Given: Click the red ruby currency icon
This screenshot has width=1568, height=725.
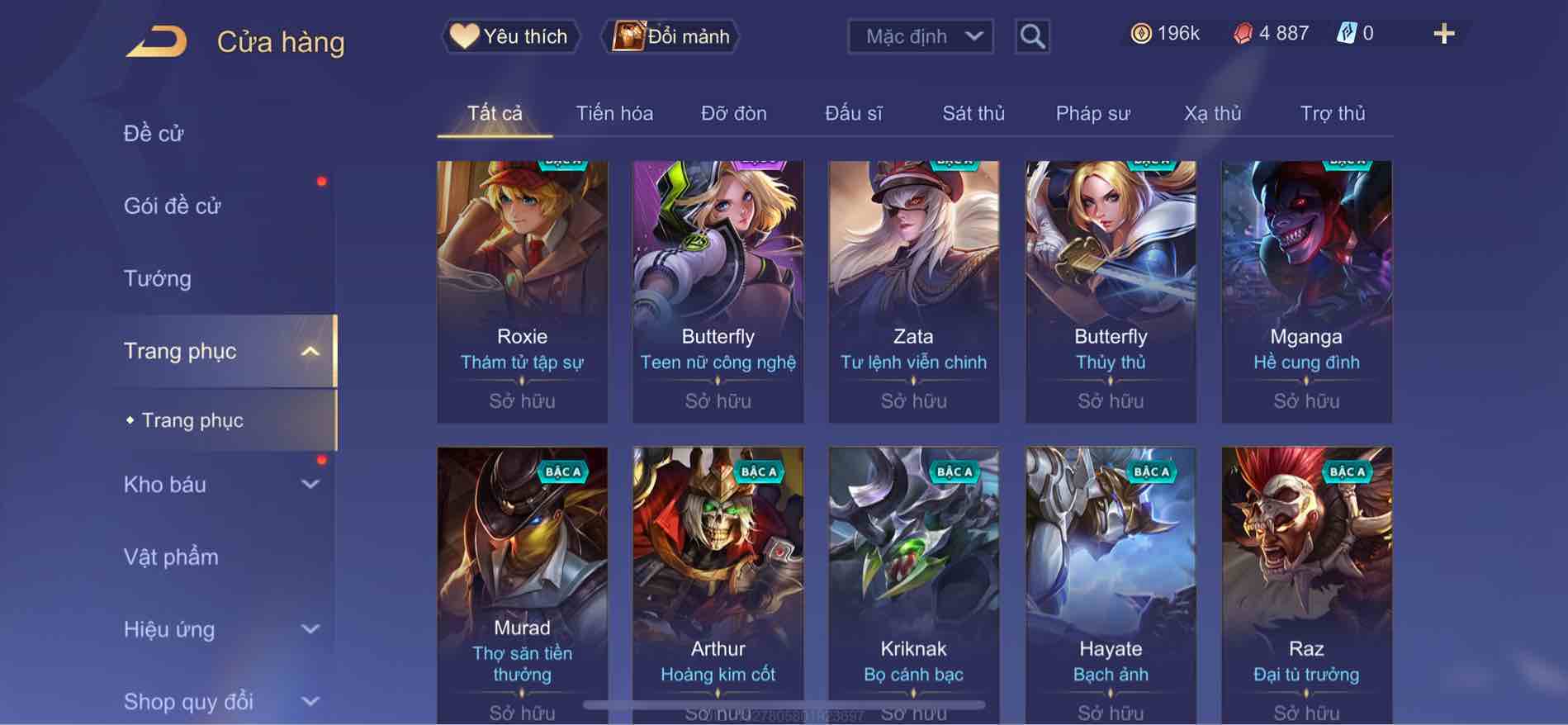Looking at the screenshot, I should (x=1243, y=34).
